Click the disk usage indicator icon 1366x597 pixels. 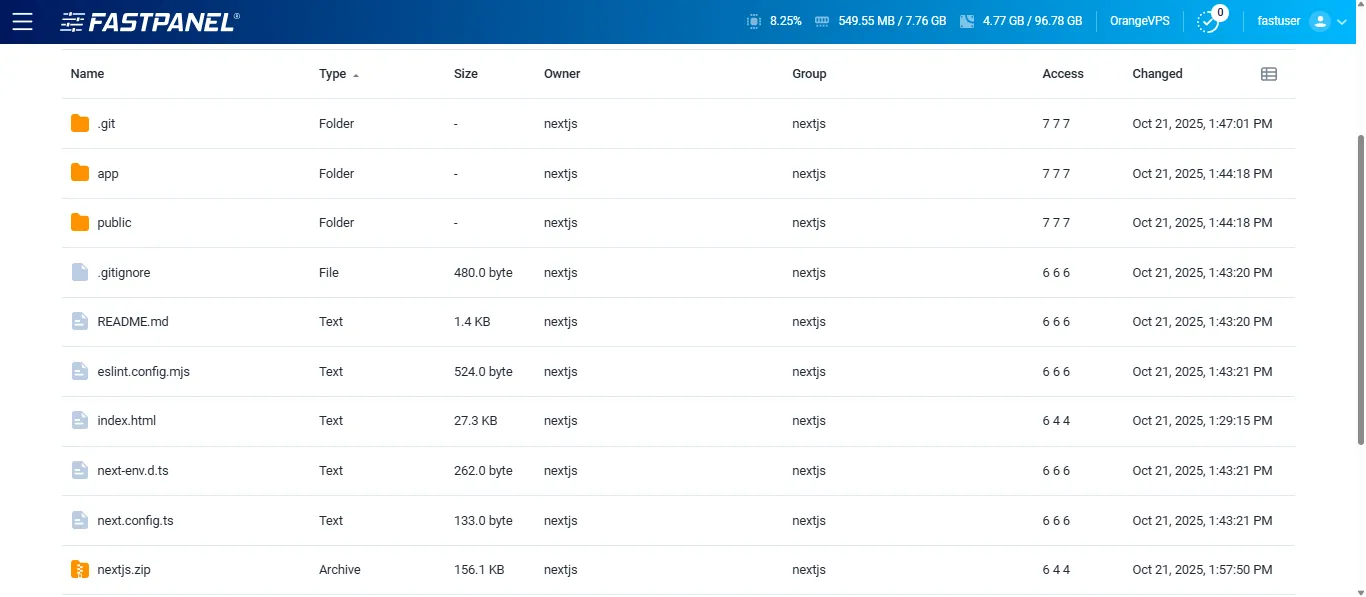[966, 21]
